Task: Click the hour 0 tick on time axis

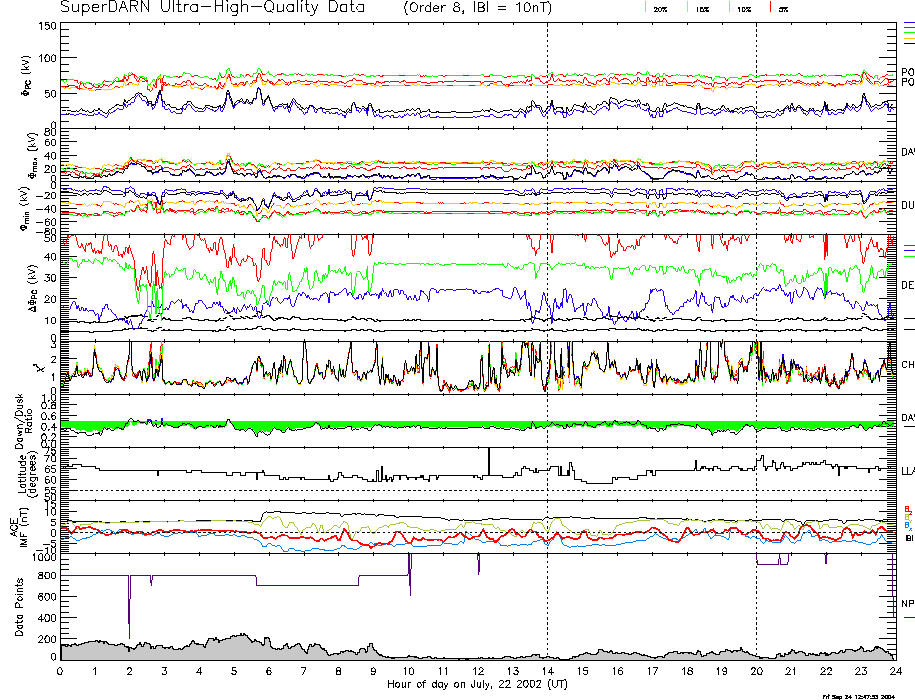Action: 60,671
